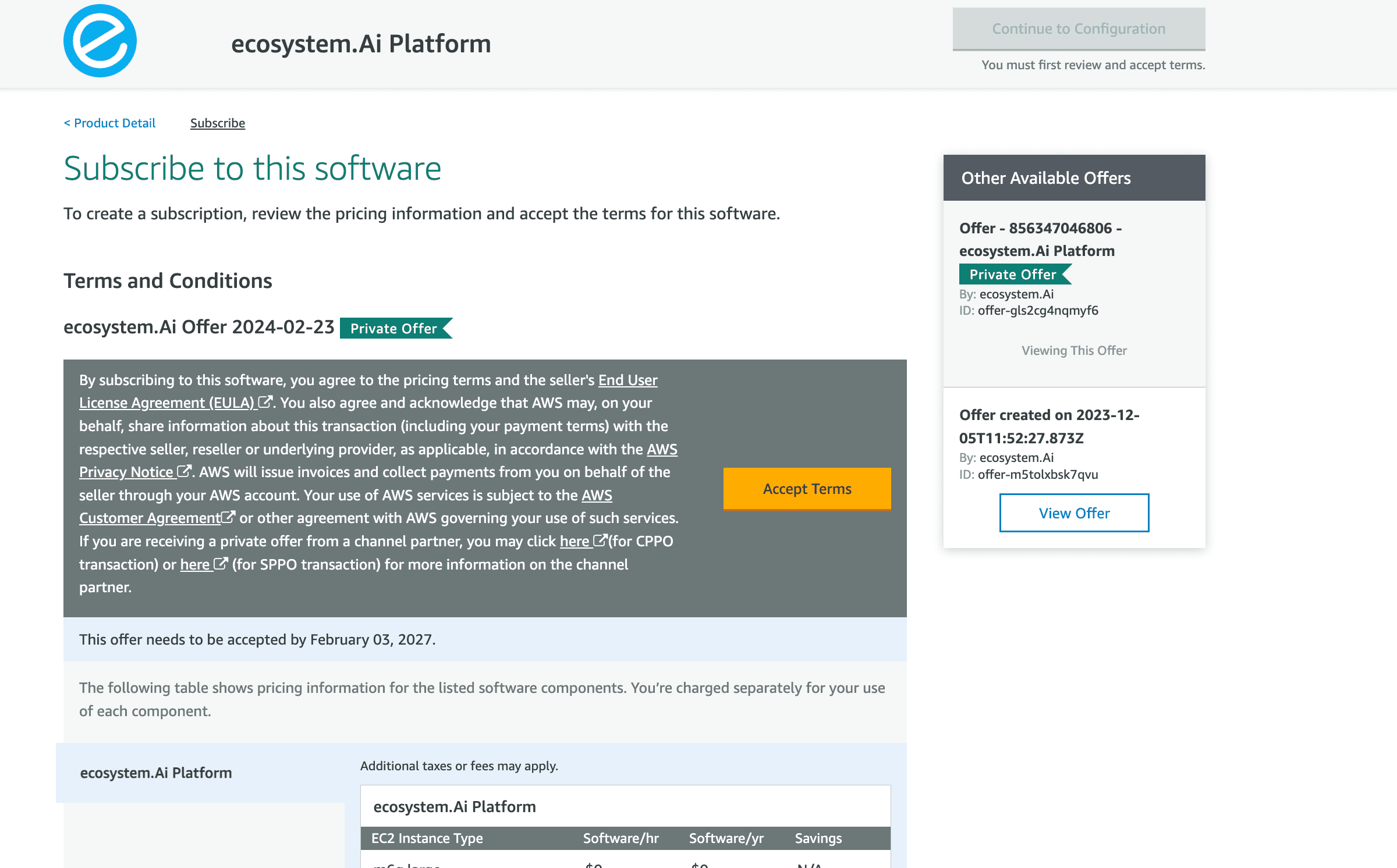
Task: Click the Continue to Configuration button
Action: click(1079, 29)
